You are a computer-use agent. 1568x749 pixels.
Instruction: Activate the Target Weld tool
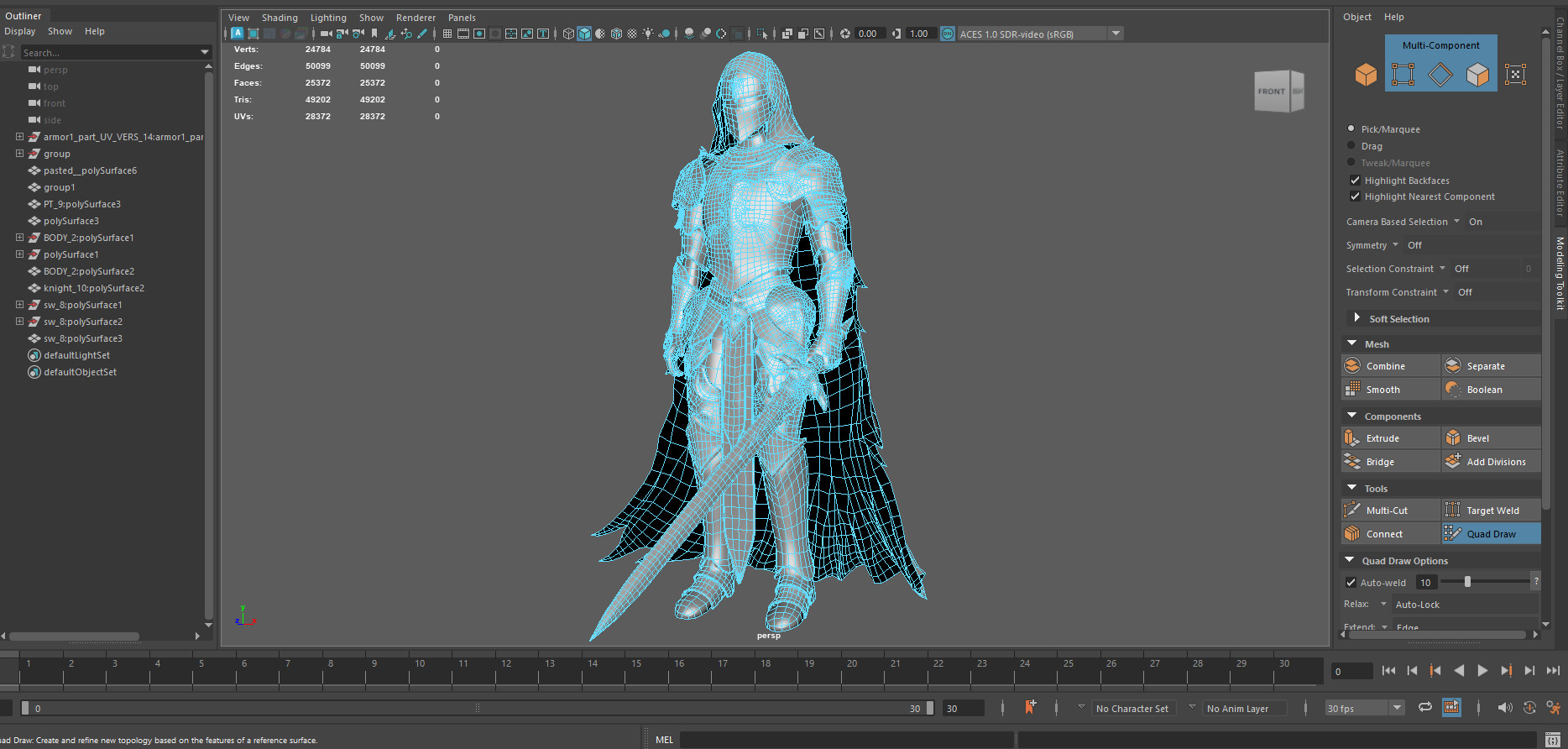click(1491, 511)
